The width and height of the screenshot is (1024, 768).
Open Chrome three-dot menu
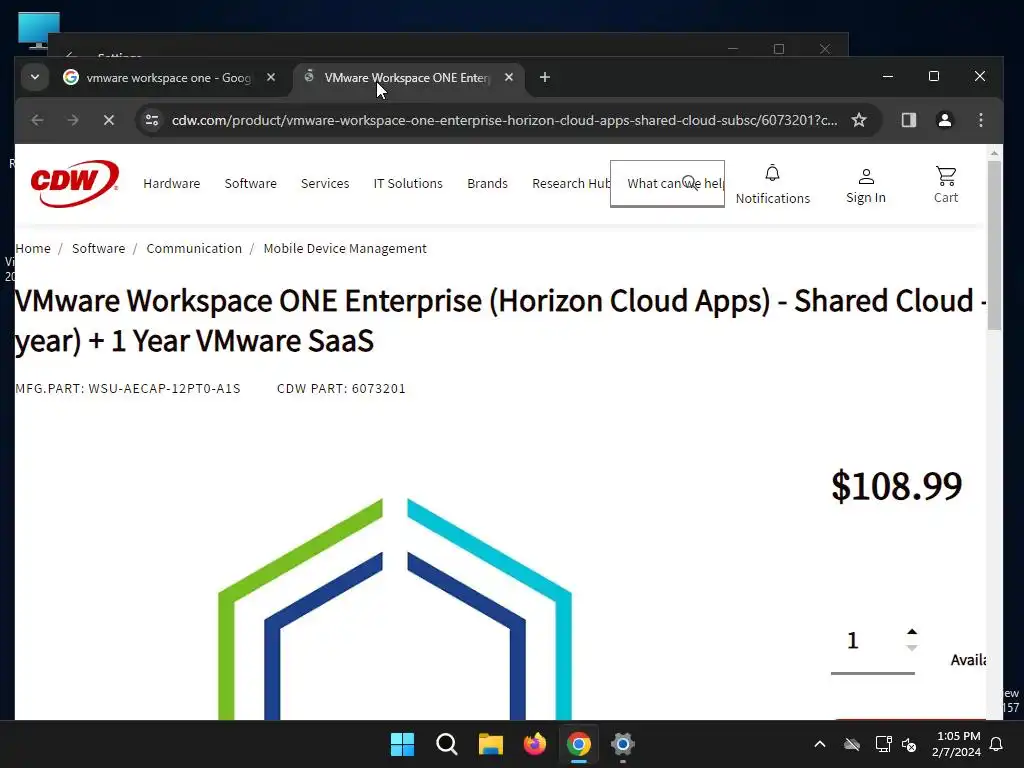980,120
